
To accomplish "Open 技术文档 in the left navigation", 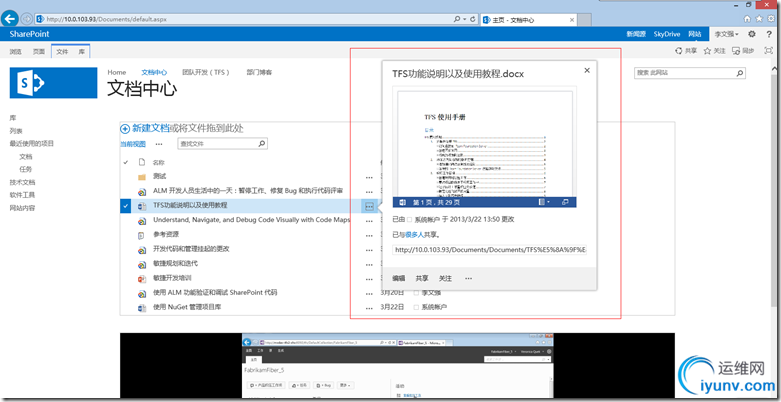I will [22, 182].
